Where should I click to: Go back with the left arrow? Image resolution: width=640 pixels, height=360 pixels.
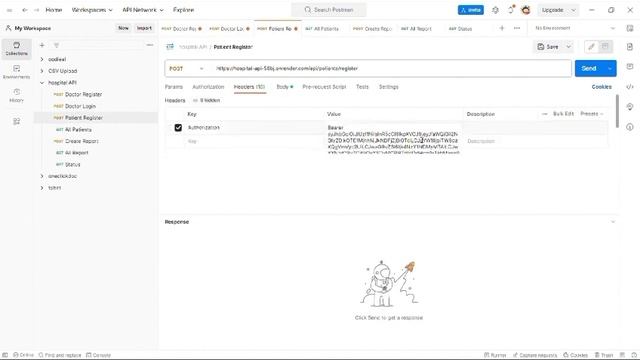coord(25,10)
